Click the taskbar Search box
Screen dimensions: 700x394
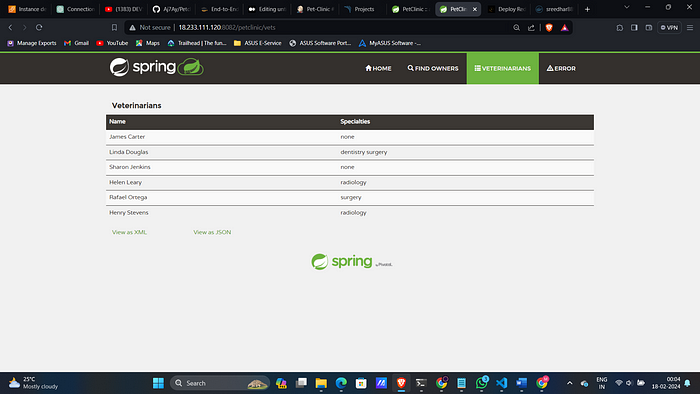[x=220, y=383]
